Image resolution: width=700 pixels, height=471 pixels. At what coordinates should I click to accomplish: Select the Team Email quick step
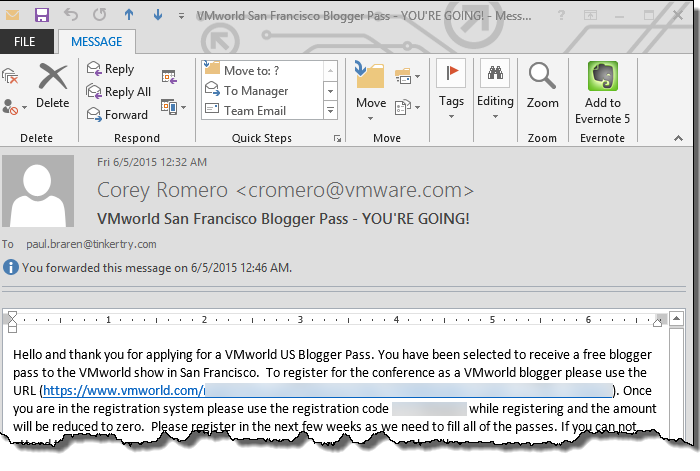coord(262,110)
